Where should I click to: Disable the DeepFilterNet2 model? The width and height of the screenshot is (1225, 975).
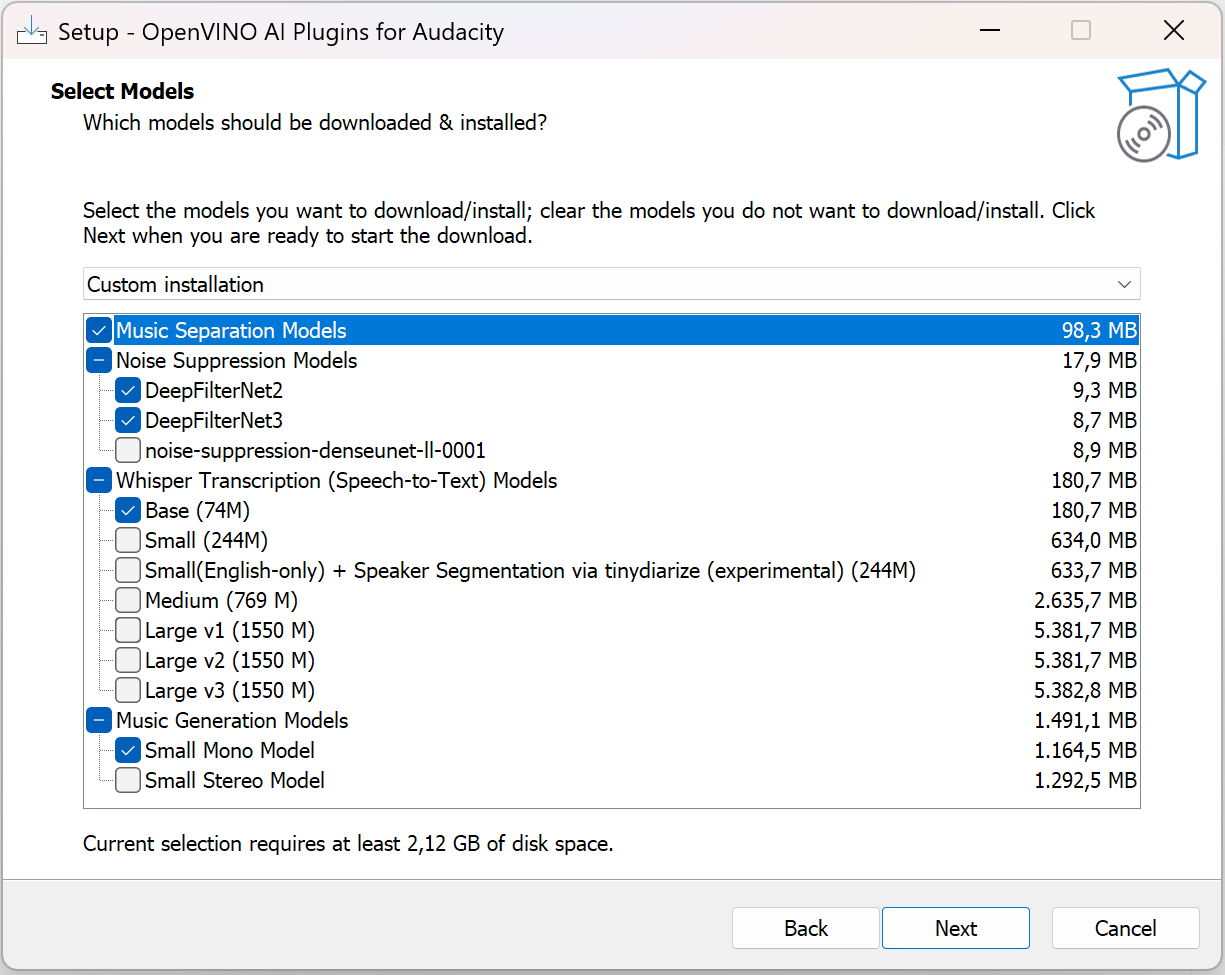tap(127, 390)
